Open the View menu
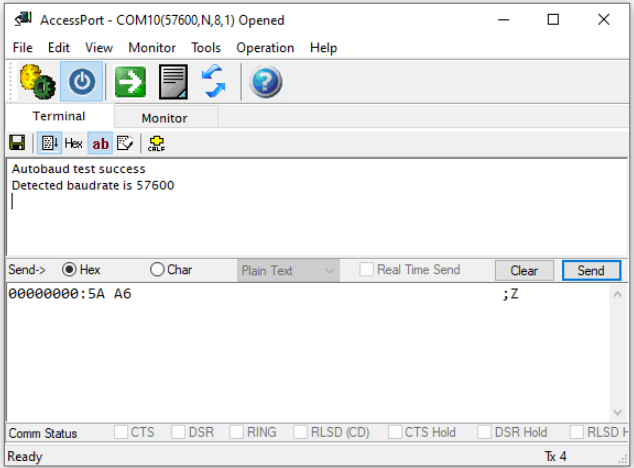This screenshot has height=468, width=634. [x=99, y=48]
